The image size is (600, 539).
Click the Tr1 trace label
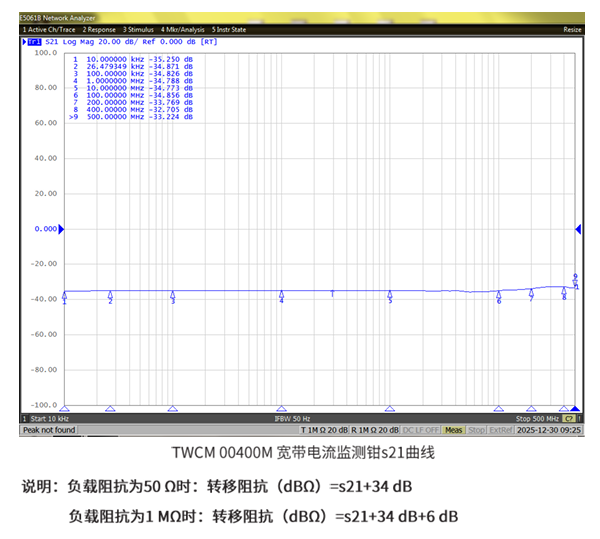click(35, 42)
